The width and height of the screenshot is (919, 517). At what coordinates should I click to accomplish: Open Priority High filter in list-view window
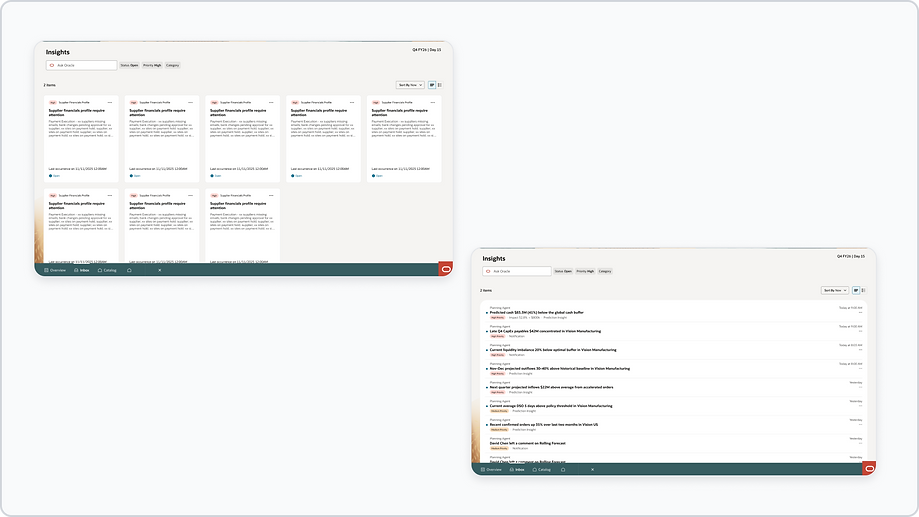point(585,271)
